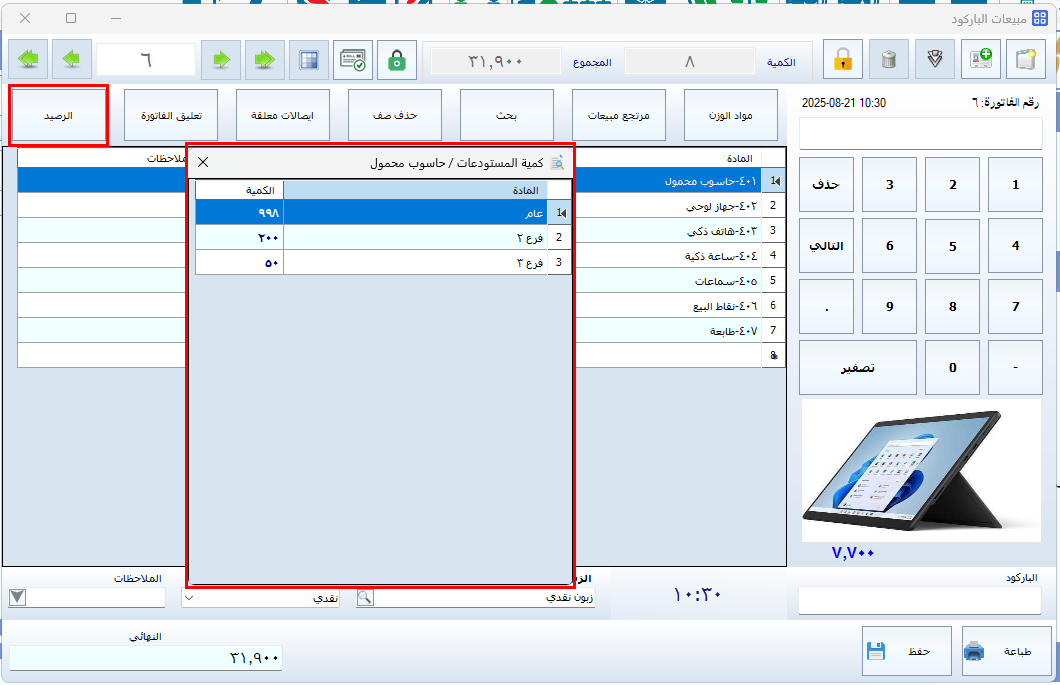This screenshot has height=685, width=1060.
Task: Tap keypad digit 5
Action: pyautogui.click(x=953, y=245)
